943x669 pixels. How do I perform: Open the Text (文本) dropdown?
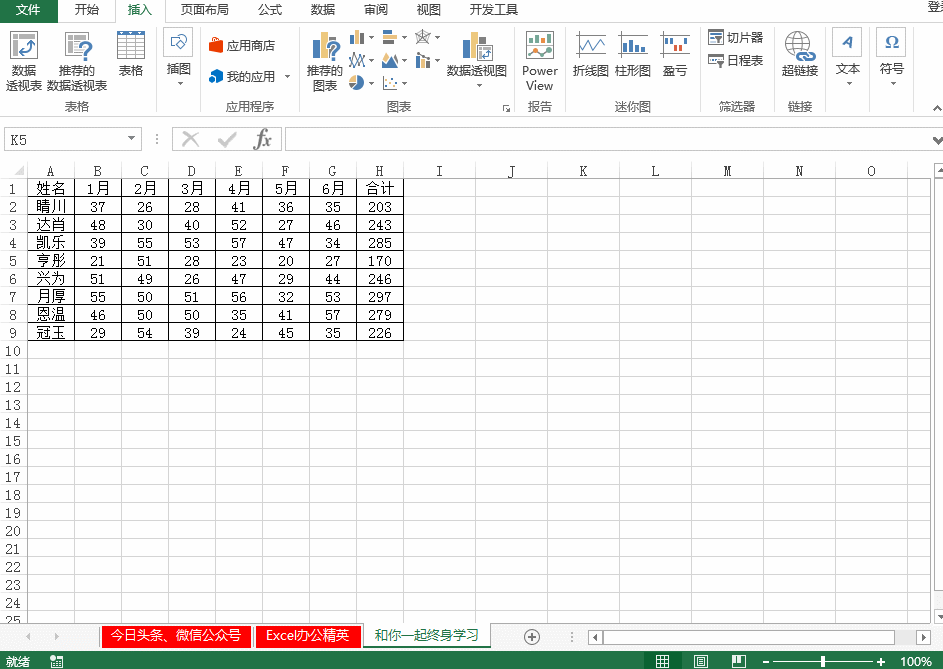(x=847, y=58)
